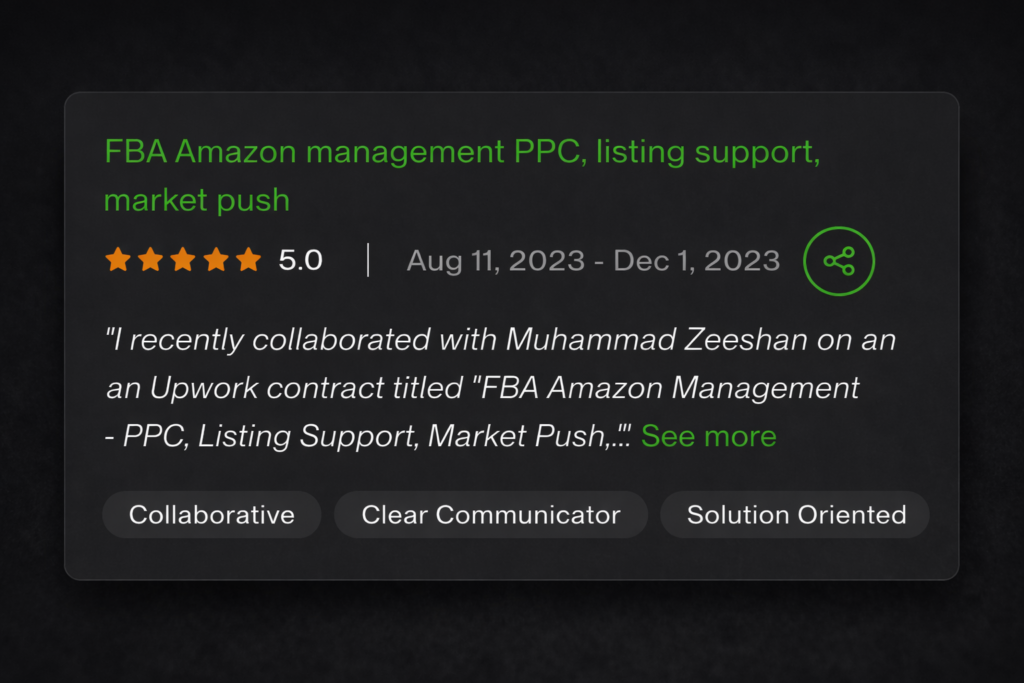Select the fifth orange rating star

pyautogui.click(x=248, y=261)
